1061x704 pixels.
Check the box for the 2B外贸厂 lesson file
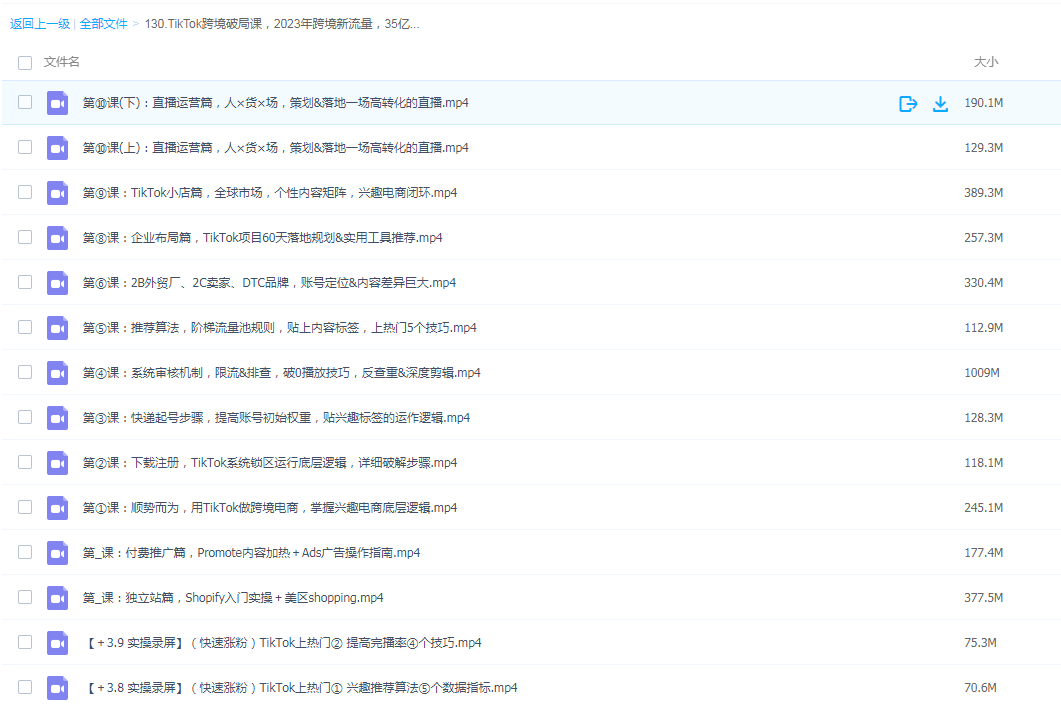(25, 283)
